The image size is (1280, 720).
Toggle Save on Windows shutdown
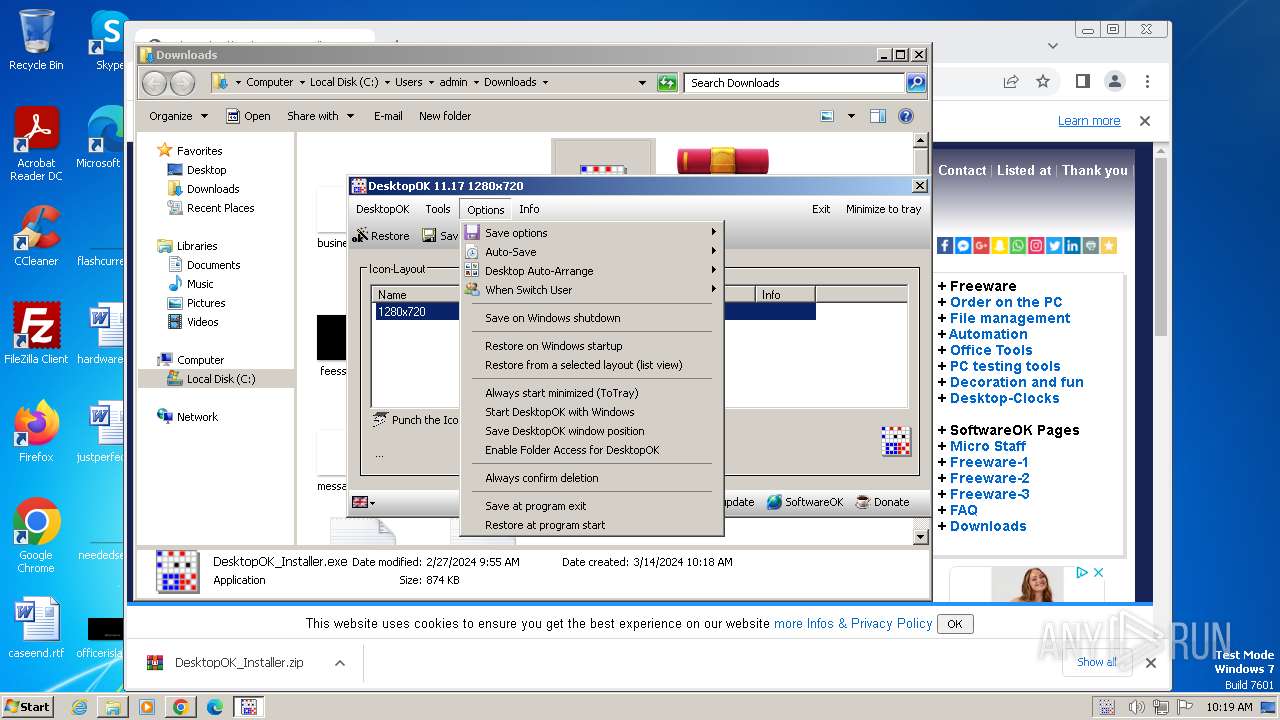tap(591, 318)
